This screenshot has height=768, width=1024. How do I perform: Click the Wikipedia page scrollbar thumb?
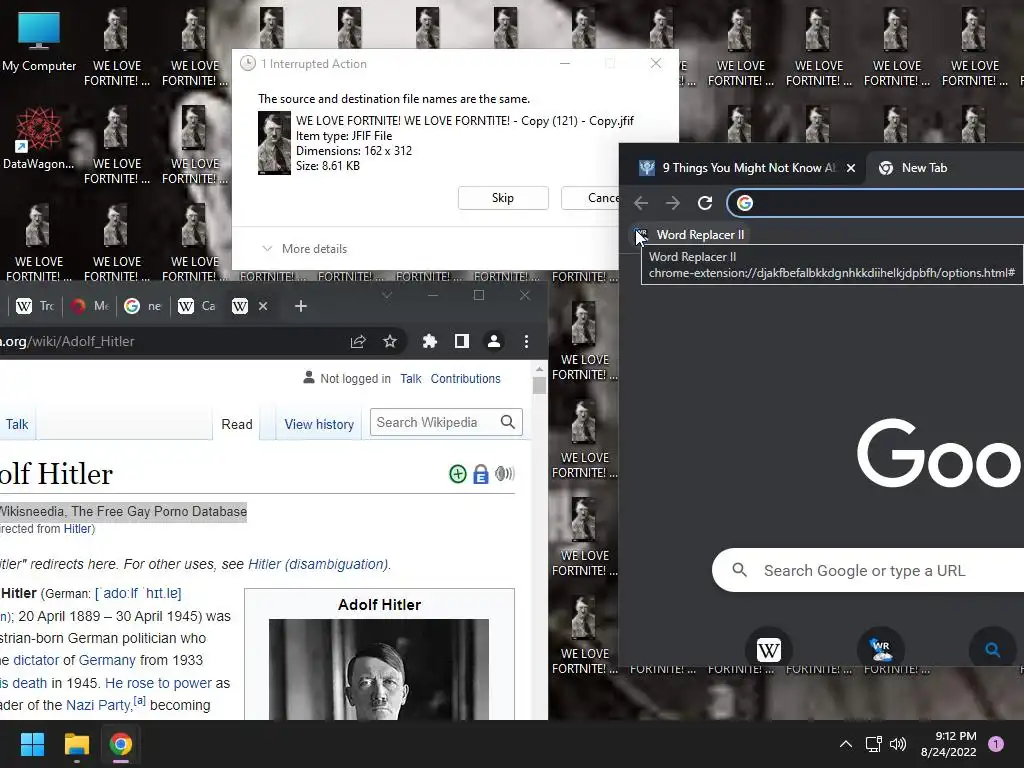(539, 386)
